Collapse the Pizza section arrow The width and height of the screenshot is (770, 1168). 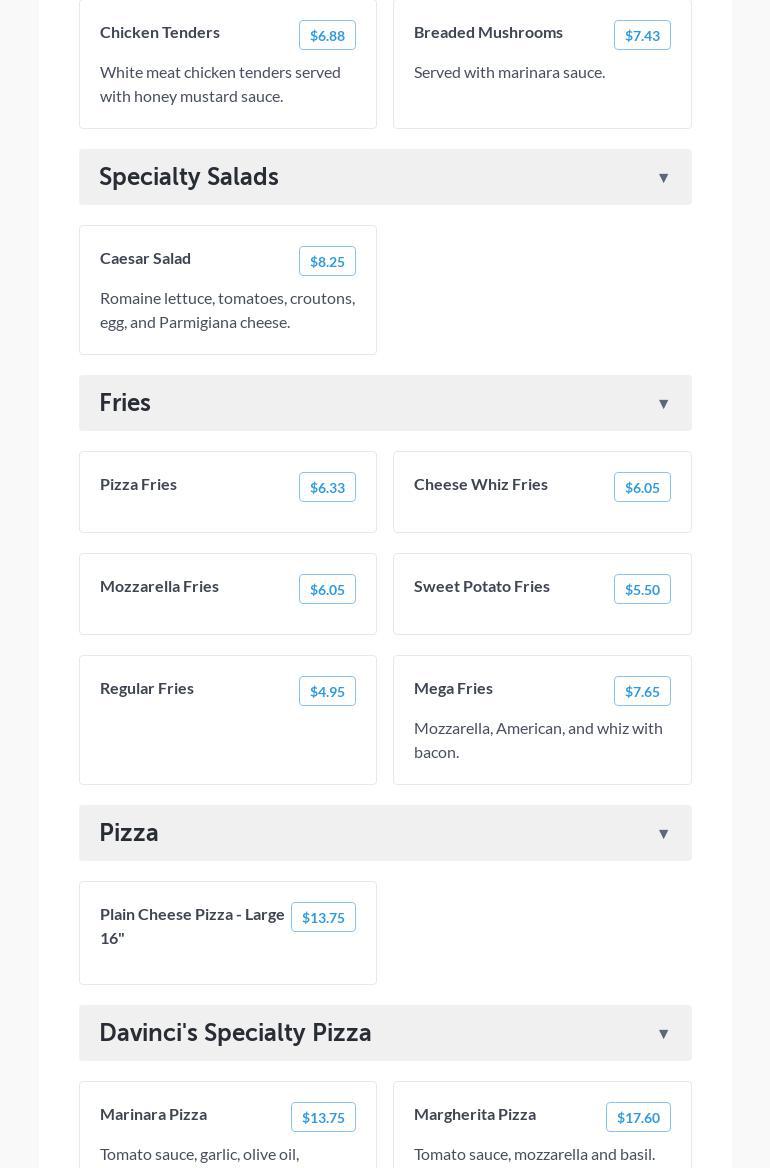click(663, 834)
